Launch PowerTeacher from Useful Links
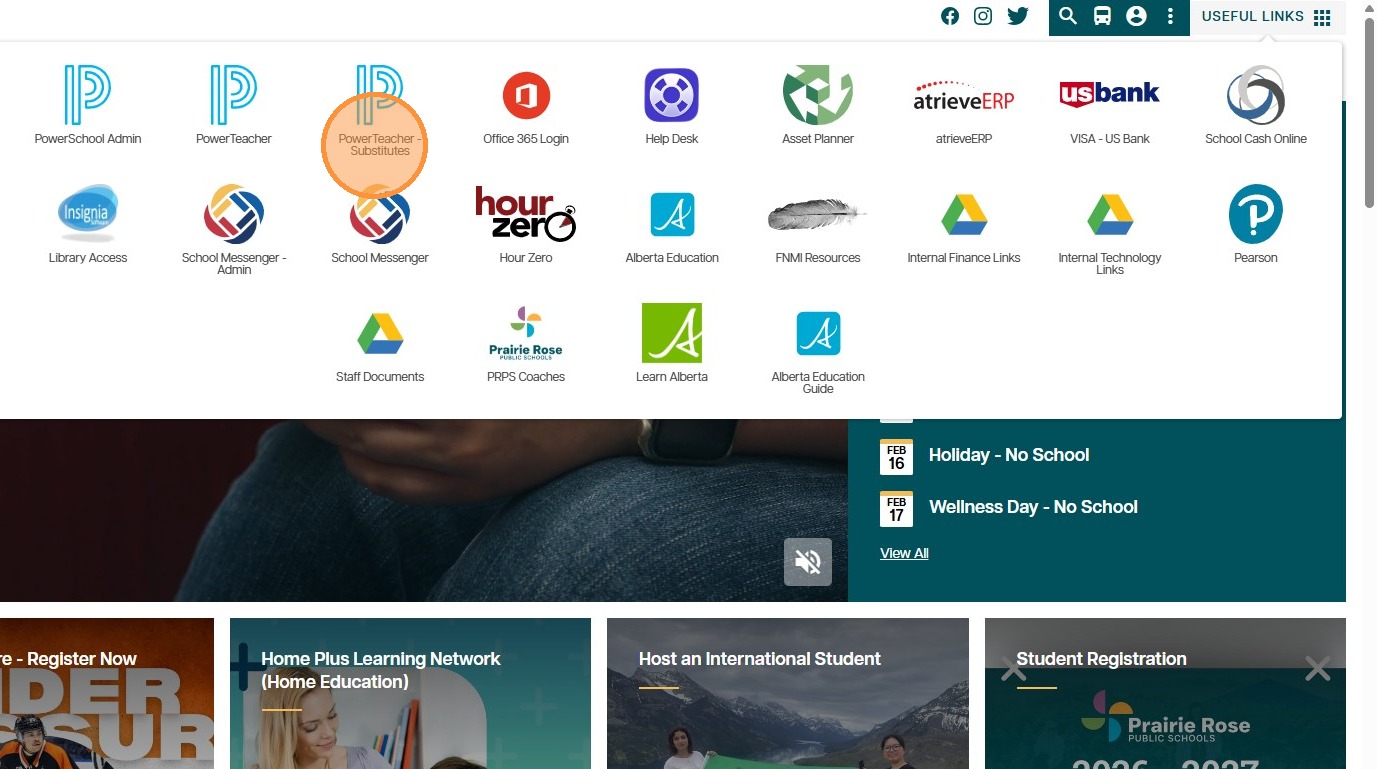Viewport: 1377px width, 769px height. (234, 105)
